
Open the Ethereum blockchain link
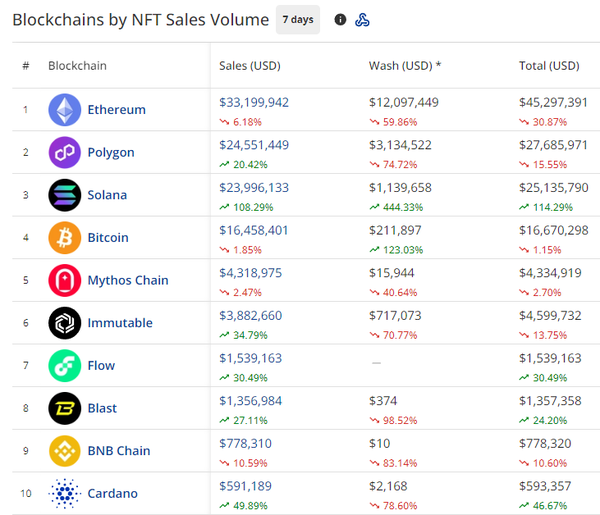tap(116, 110)
